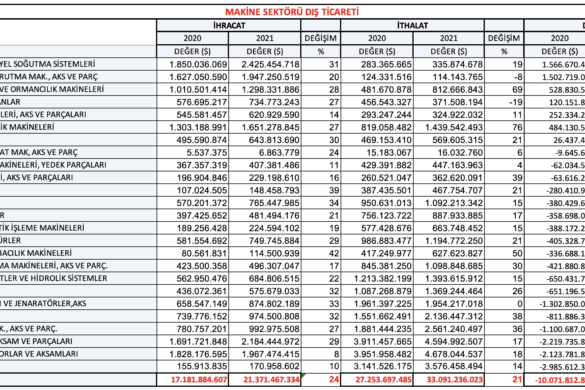Select the İHRACAT header cell
The height and width of the screenshot is (390, 585).
point(229,25)
